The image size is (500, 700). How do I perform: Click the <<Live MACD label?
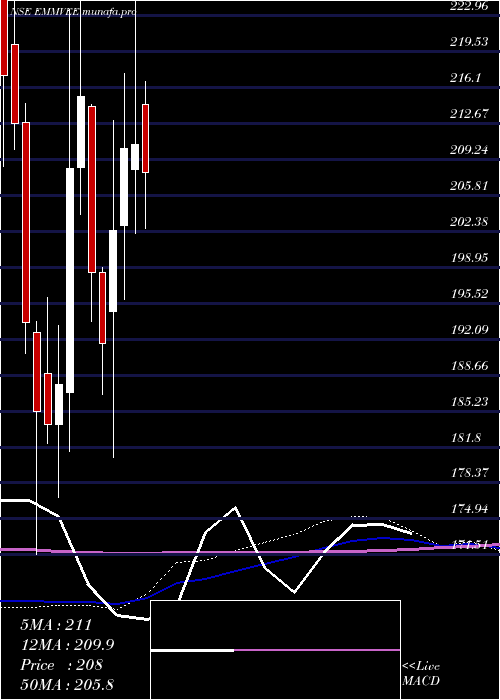(421, 673)
